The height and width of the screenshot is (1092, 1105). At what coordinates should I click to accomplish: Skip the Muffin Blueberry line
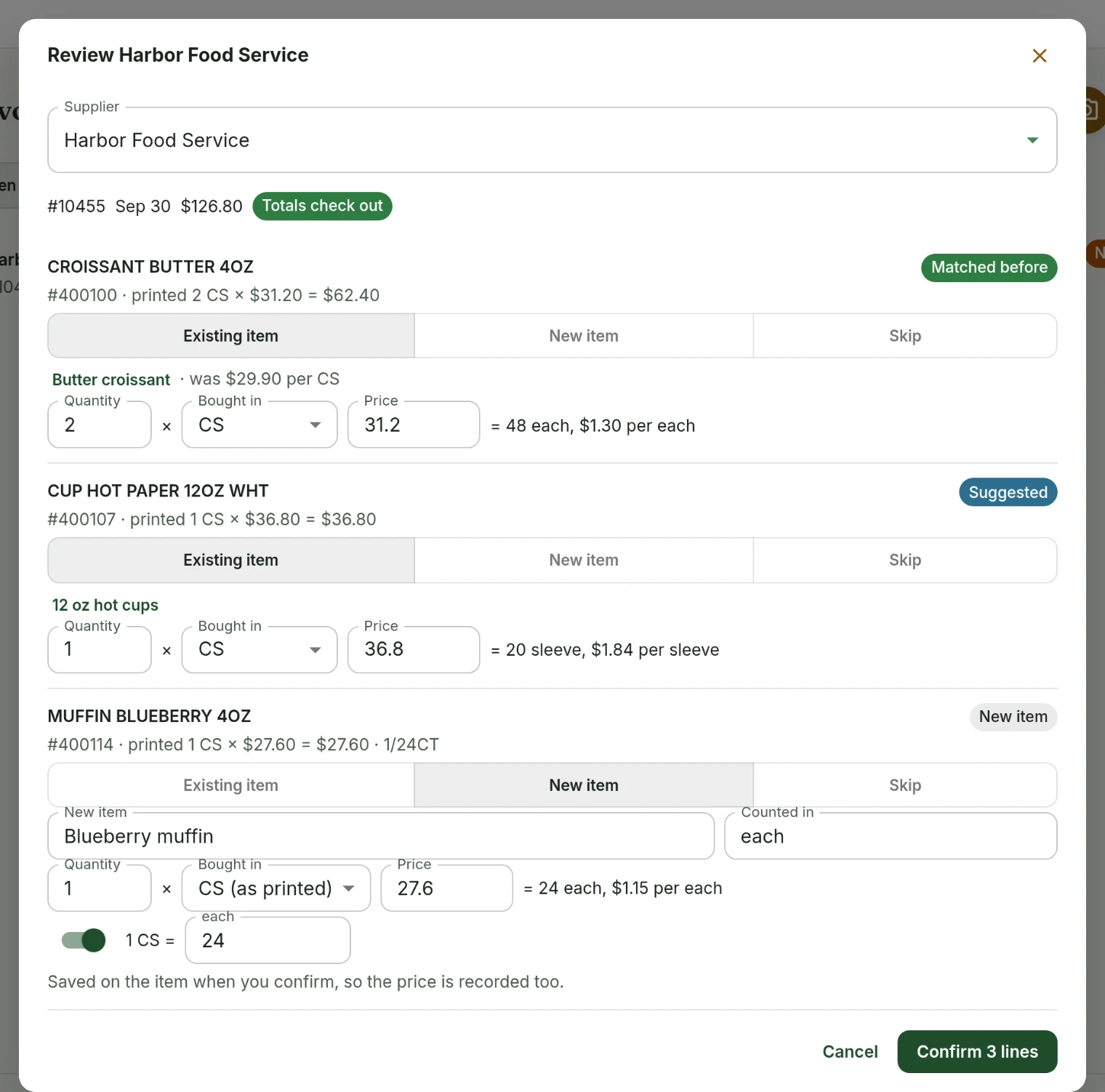tap(905, 785)
